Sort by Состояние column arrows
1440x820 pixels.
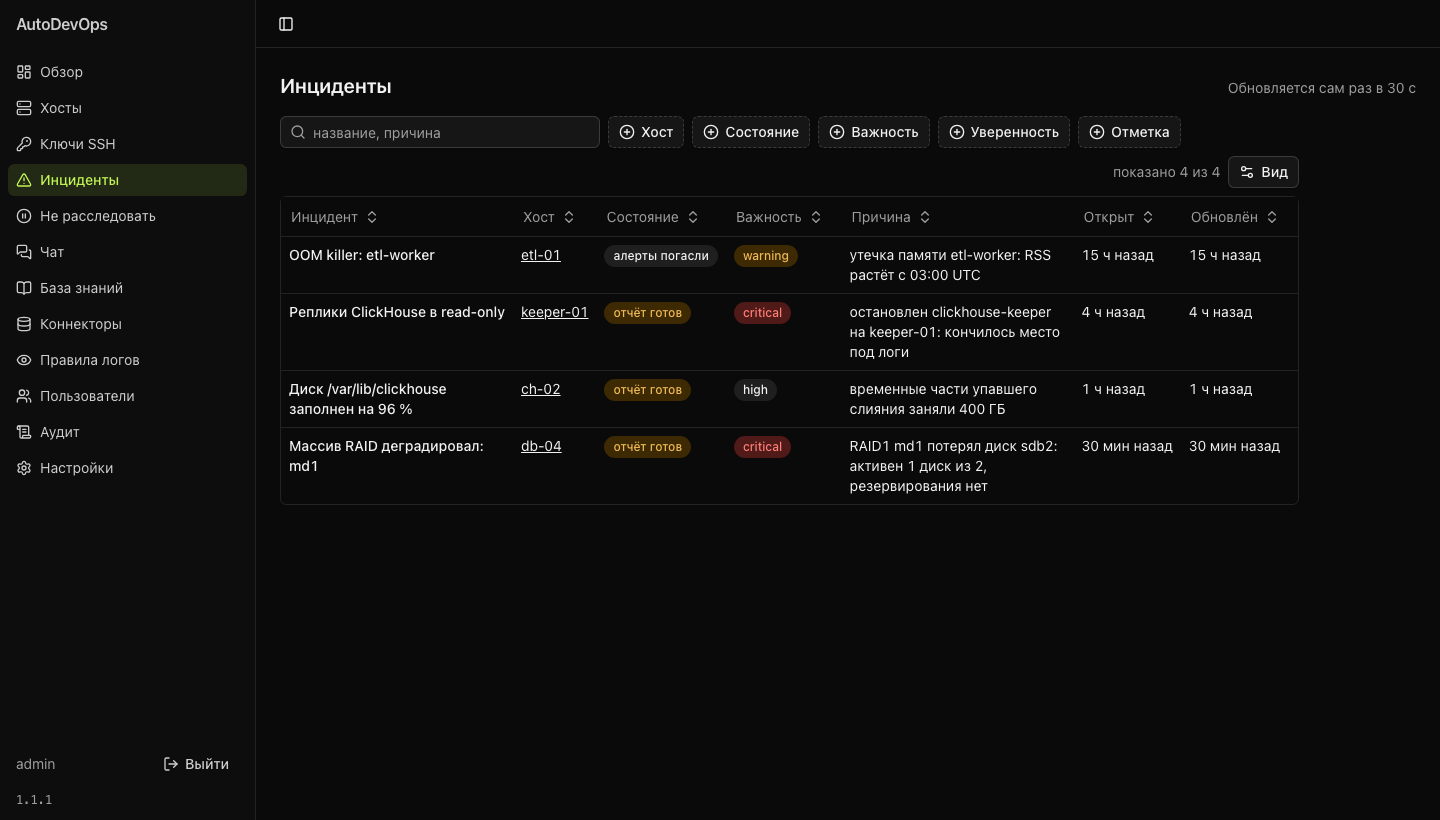pyautogui.click(x=693, y=217)
